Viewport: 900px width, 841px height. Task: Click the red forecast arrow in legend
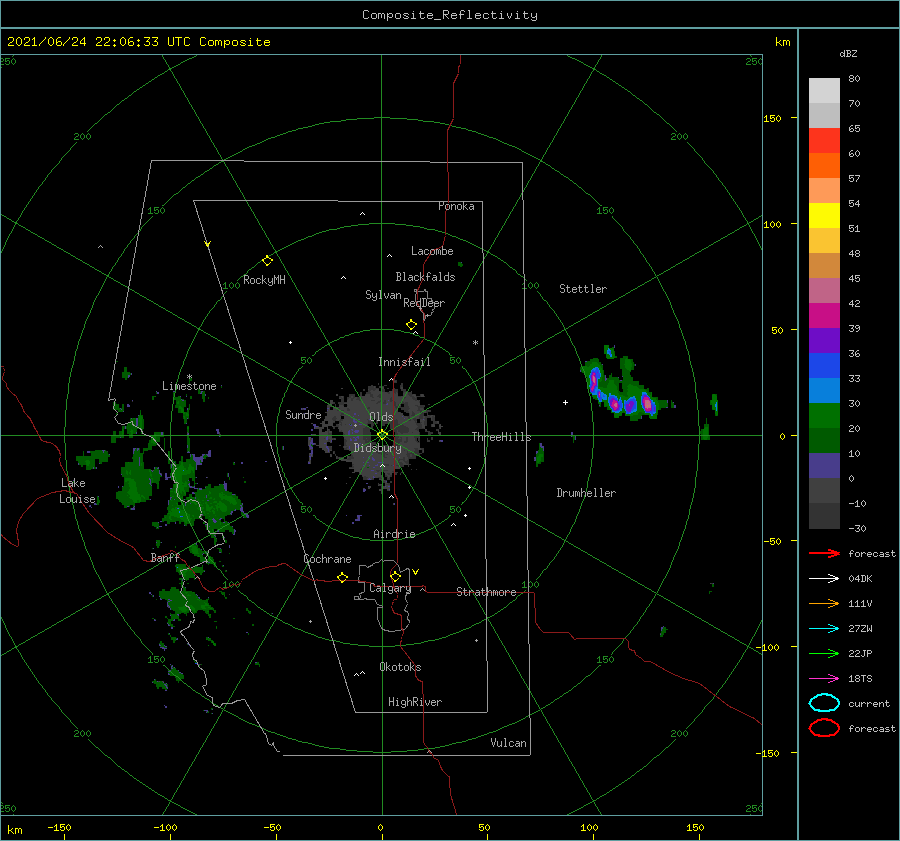(824, 553)
